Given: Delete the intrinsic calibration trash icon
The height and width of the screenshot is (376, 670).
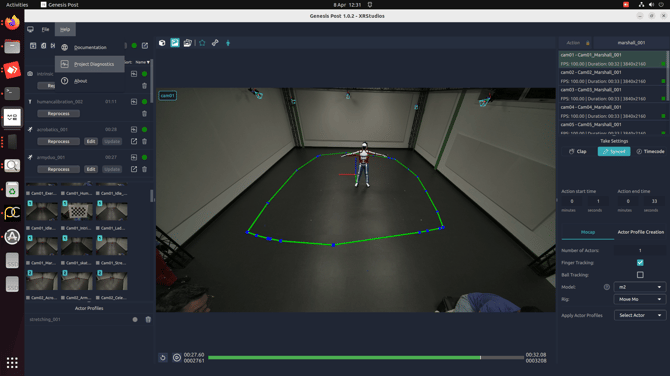Looking at the screenshot, I should click(144, 86).
